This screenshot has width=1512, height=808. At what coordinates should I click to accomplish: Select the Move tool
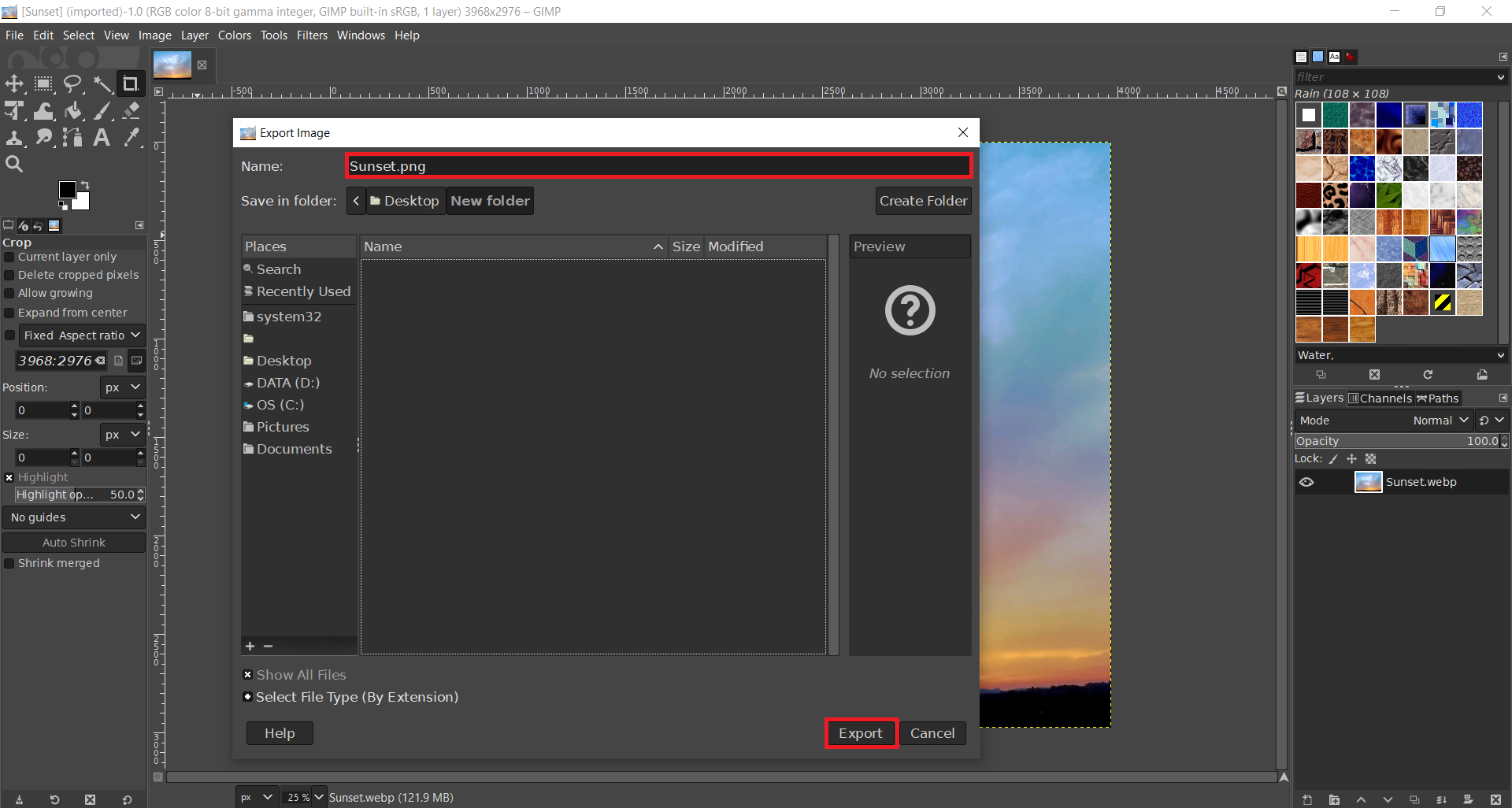(x=14, y=84)
